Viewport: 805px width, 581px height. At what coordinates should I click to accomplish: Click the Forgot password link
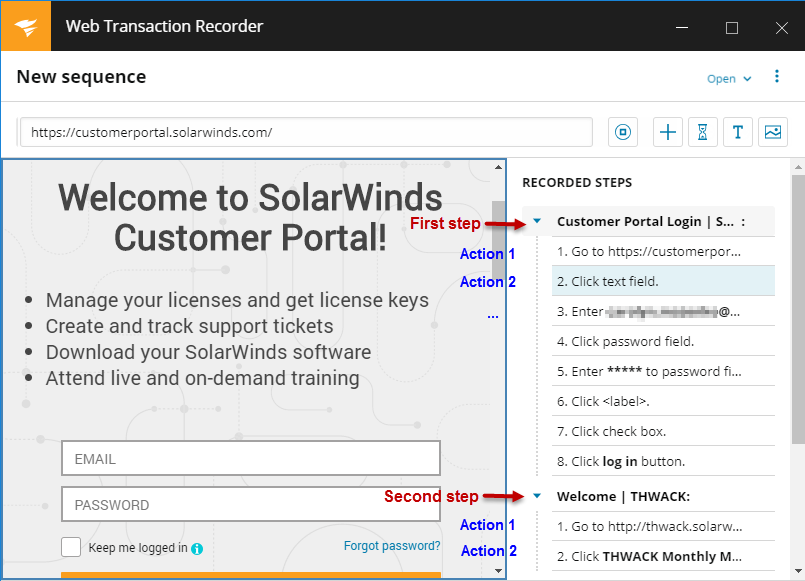[x=391, y=546]
